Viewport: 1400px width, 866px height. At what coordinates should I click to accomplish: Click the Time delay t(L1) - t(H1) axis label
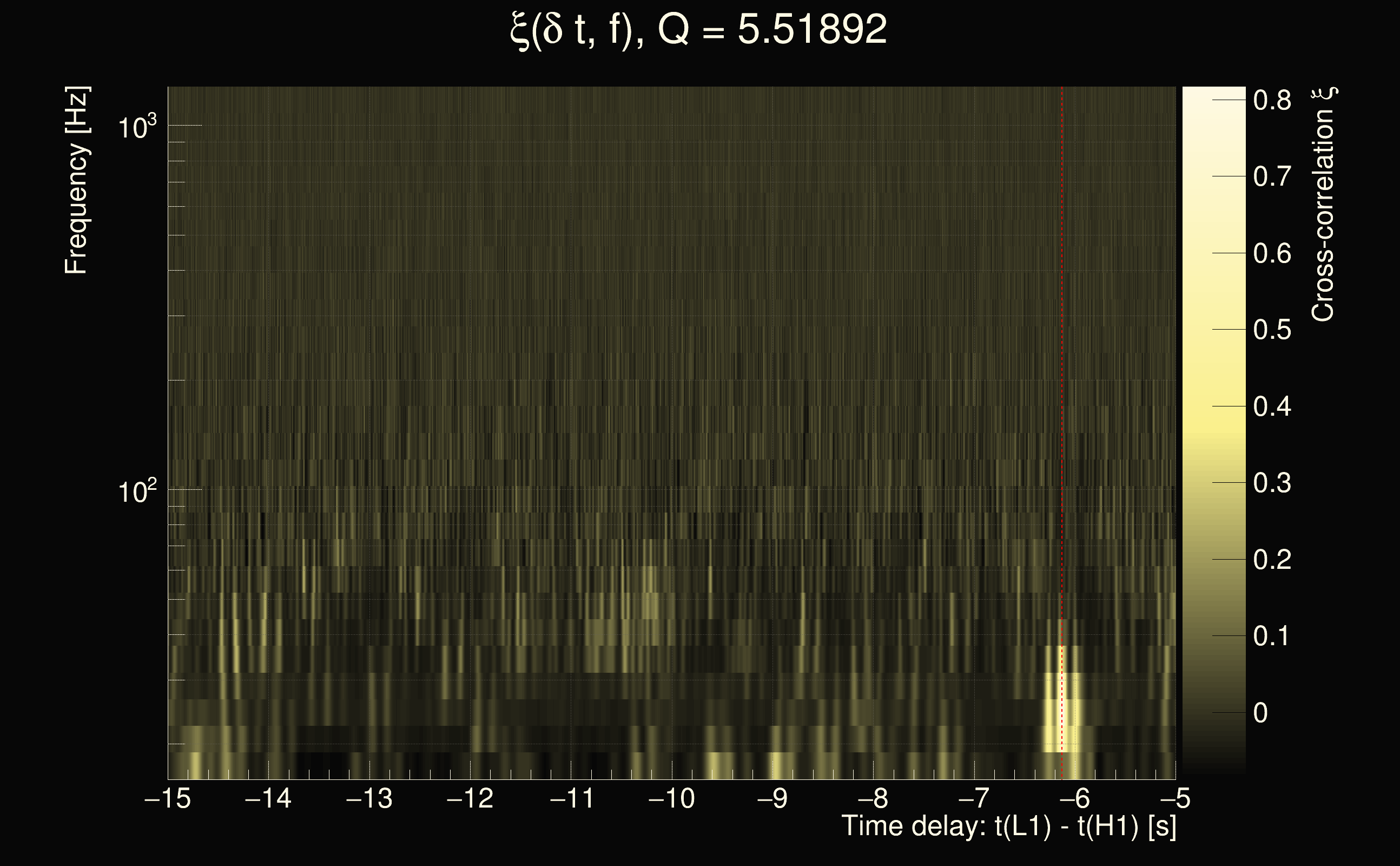1008,826
